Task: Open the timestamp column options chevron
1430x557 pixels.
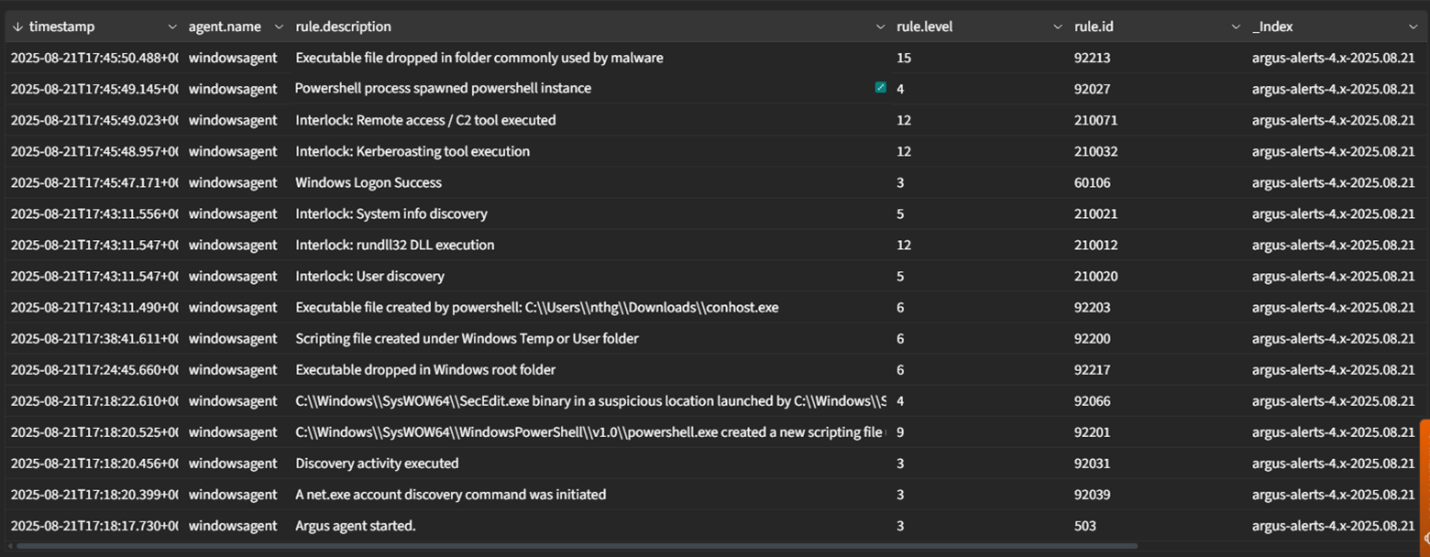Action: pyautogui.click(x=172, y=27)
